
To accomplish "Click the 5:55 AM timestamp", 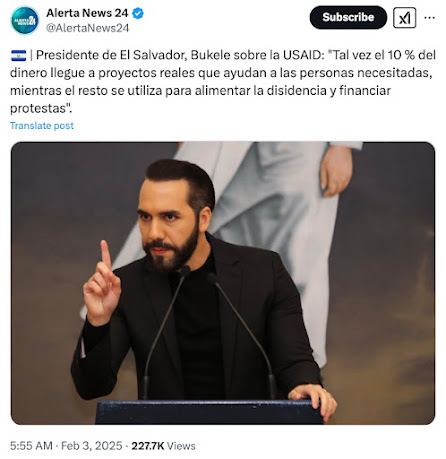I will pos(31,446).
